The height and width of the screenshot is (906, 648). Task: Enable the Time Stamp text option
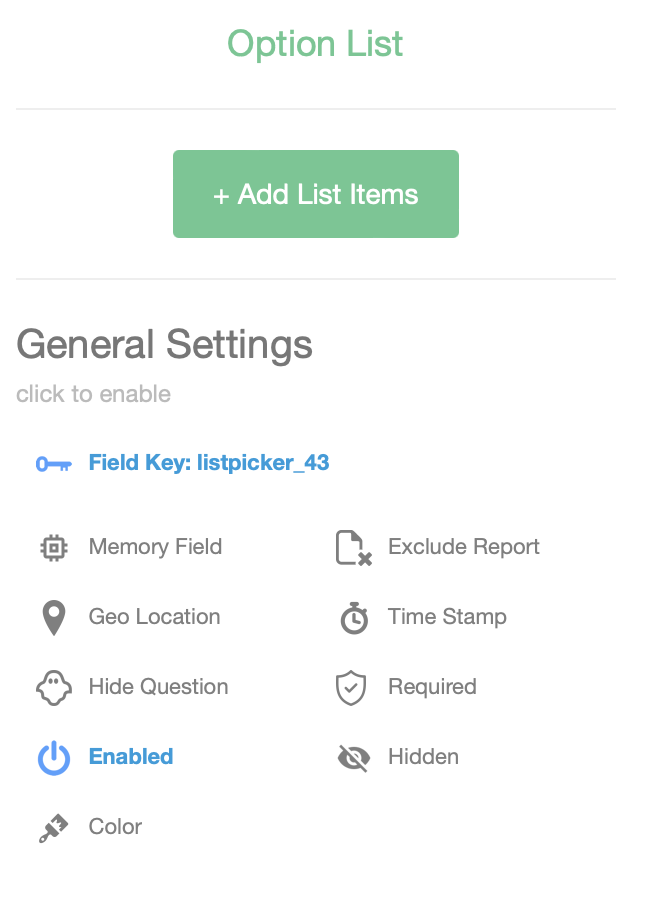[x=447, y=617]
